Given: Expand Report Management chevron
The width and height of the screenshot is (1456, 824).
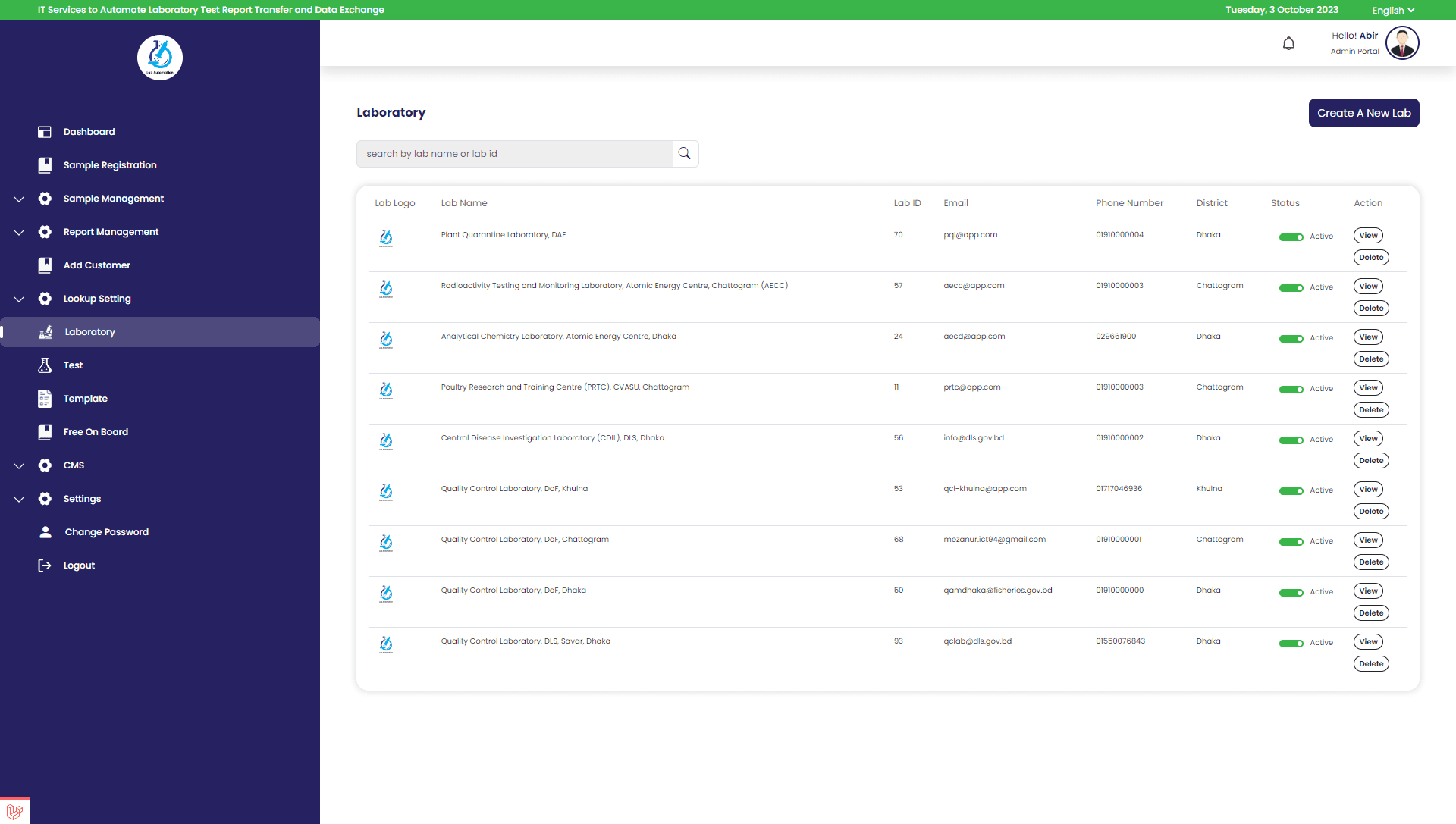Looking at the screenshot, I should [19, 233].
